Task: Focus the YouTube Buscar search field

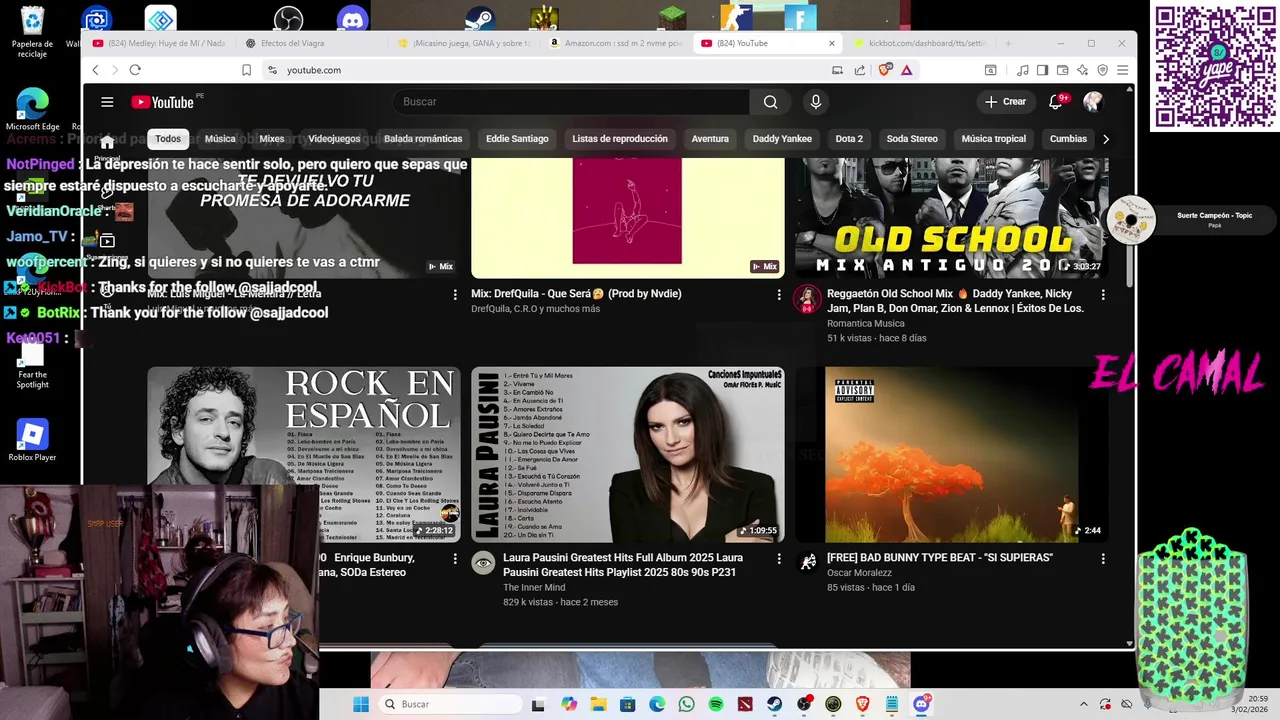Action: click(x=571, y=102)
